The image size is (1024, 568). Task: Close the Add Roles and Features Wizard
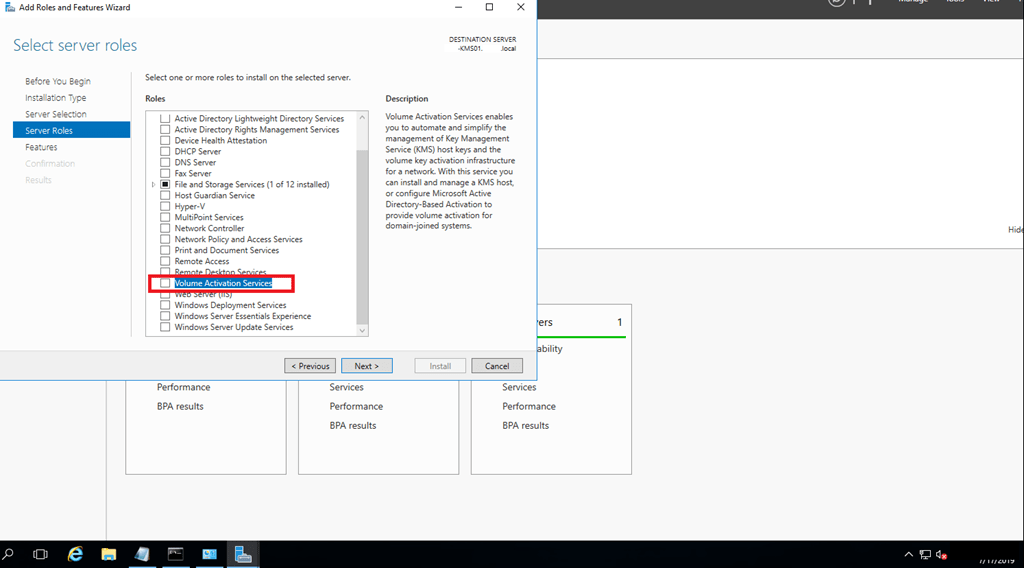coord(520,7)
